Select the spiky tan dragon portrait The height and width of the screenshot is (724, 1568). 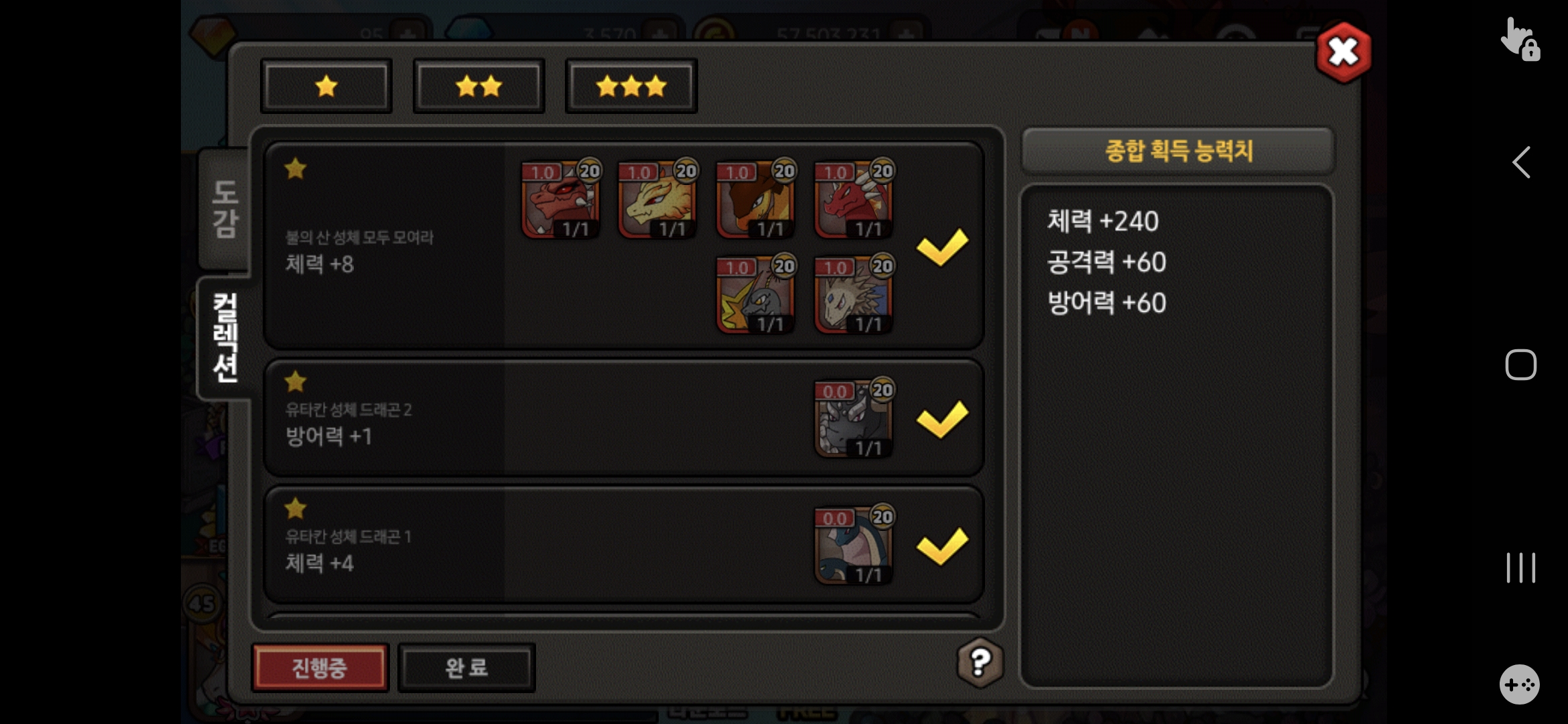click(x=854, y=295)
